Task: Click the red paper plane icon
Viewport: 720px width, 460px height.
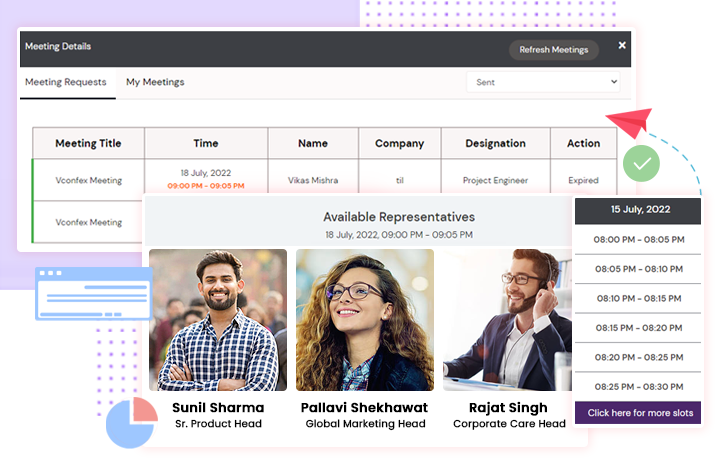Action: pyautogui.click(x=630, y=122)
